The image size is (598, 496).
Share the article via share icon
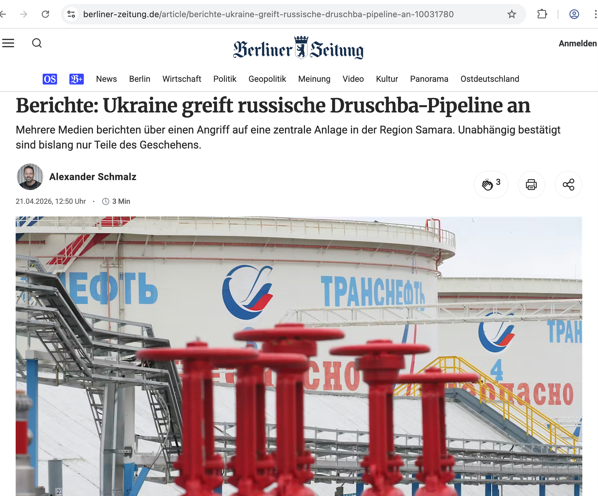568,185
